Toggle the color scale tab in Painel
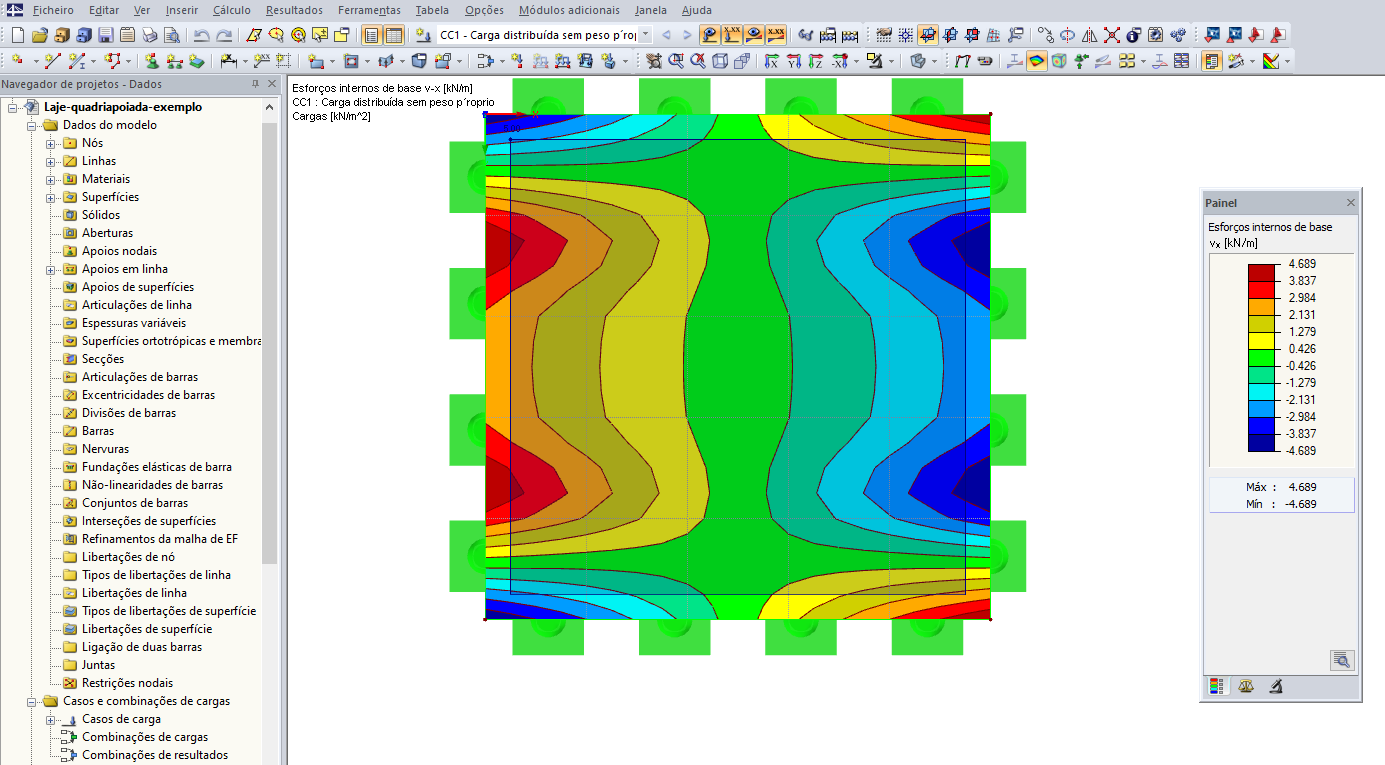The image size is (1385, 765). (x=1217, y=687)
